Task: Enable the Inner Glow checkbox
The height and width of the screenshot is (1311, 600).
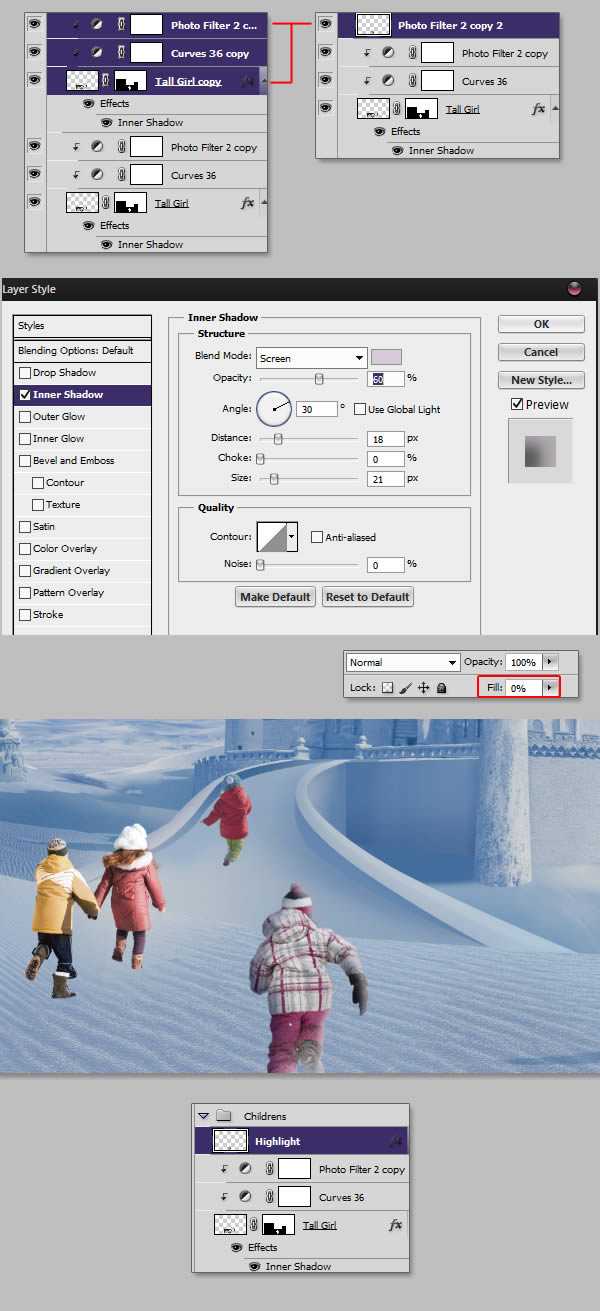Action: pos(25,439)
